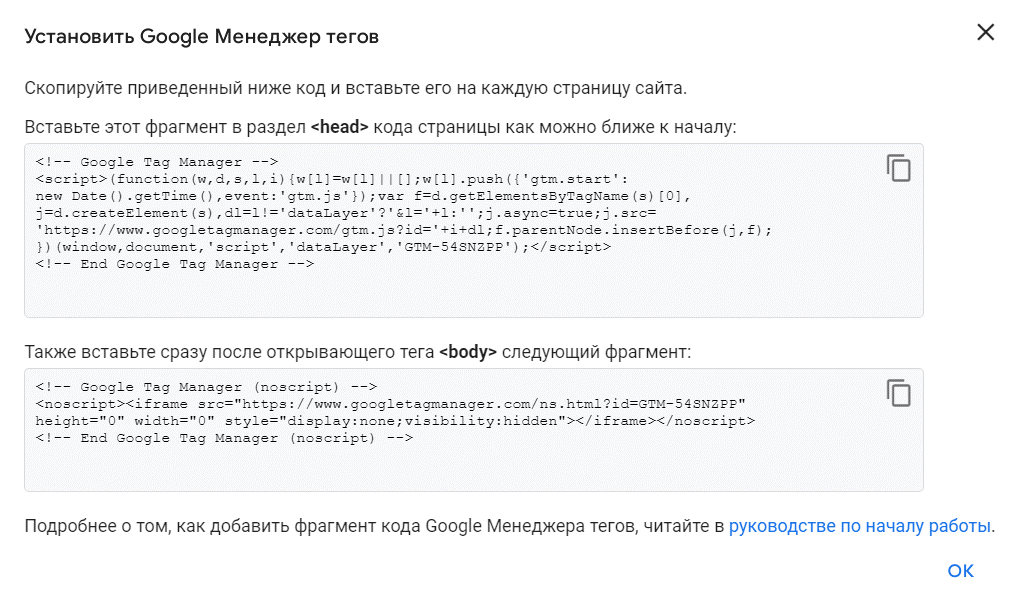Viewport: 1019px width, 594px height.
Task: Click the 'End Google Tag Manager (noscript)' comment
Action: click(224, 438)
